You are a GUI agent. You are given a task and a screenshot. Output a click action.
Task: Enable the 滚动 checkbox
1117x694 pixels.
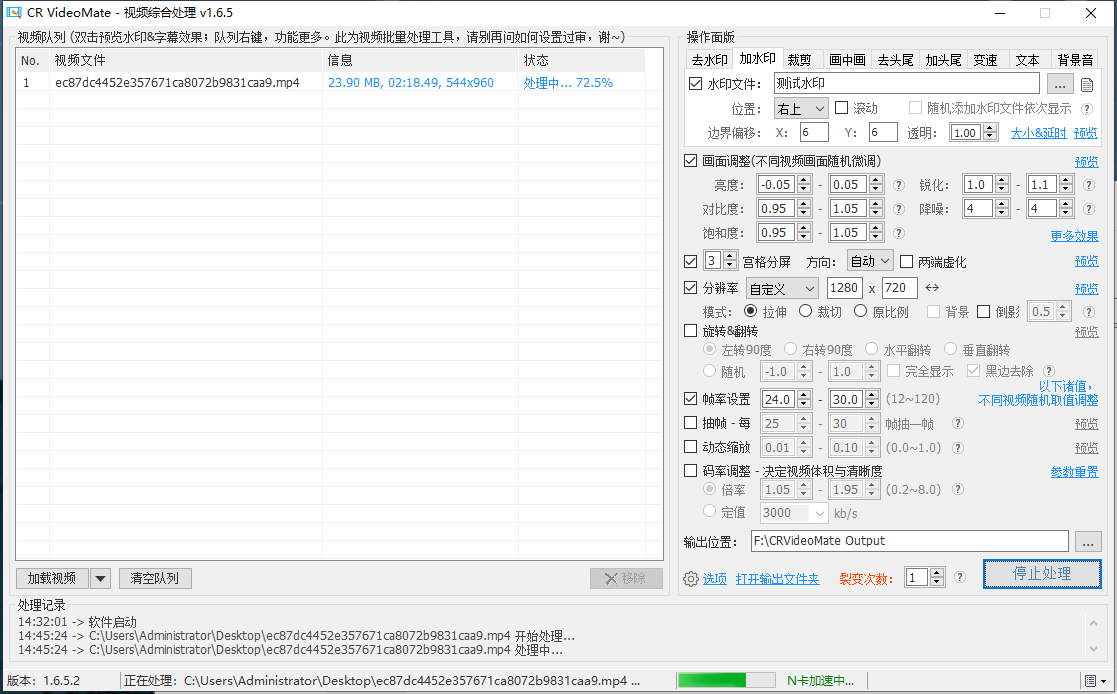841,108
